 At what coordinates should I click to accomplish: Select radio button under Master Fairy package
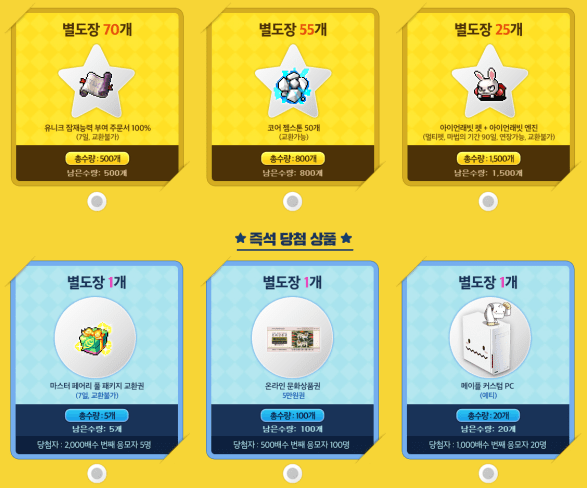coord(97,474)
